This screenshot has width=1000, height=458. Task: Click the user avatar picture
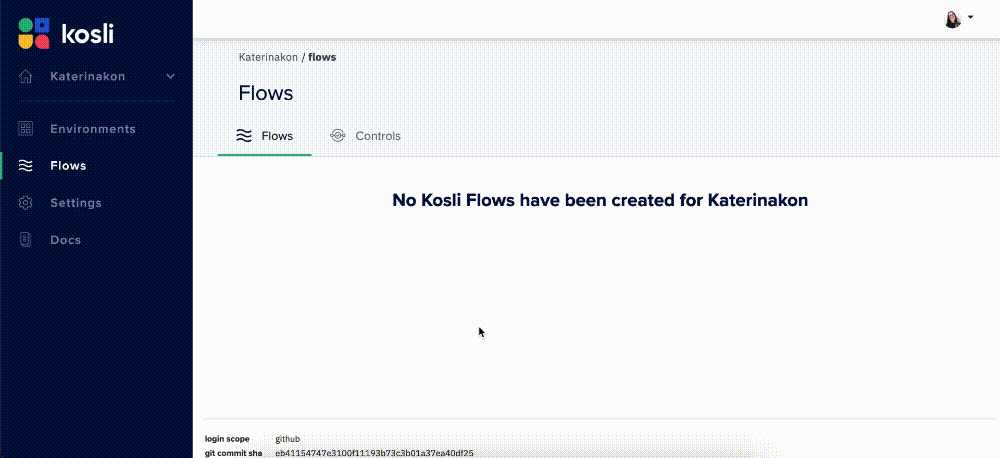[953, 20]
